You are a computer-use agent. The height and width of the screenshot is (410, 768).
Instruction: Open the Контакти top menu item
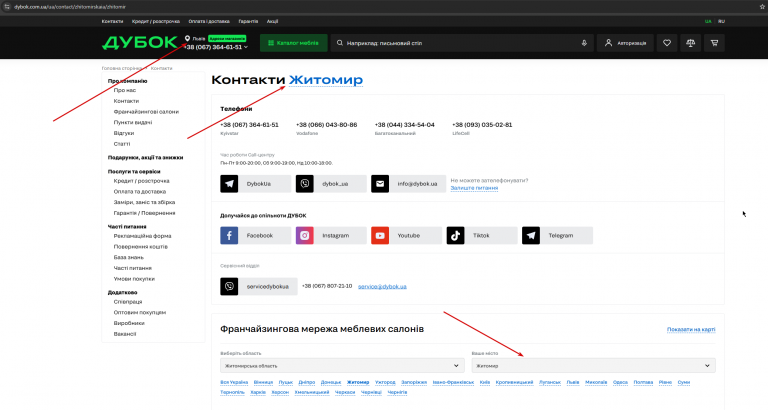112,22
